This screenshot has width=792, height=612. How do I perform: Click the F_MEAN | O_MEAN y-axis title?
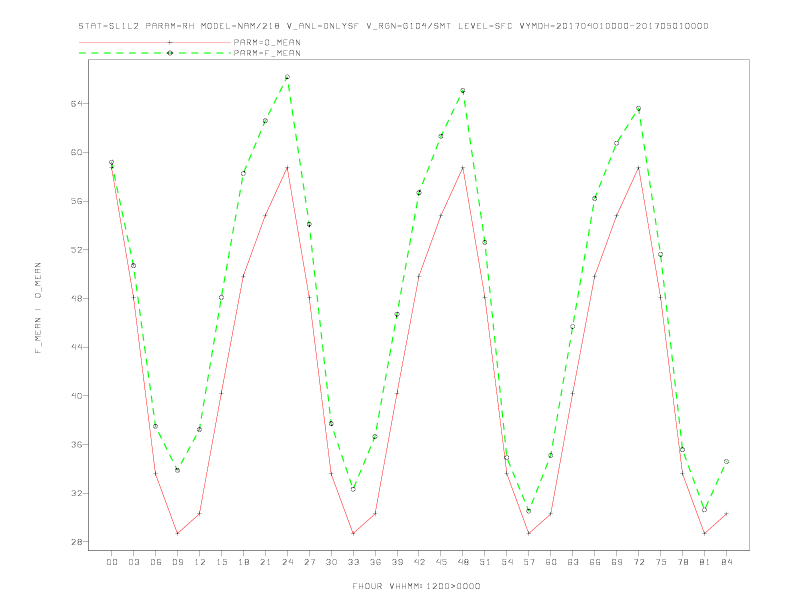pyautogui.click(x=38, y=308)
